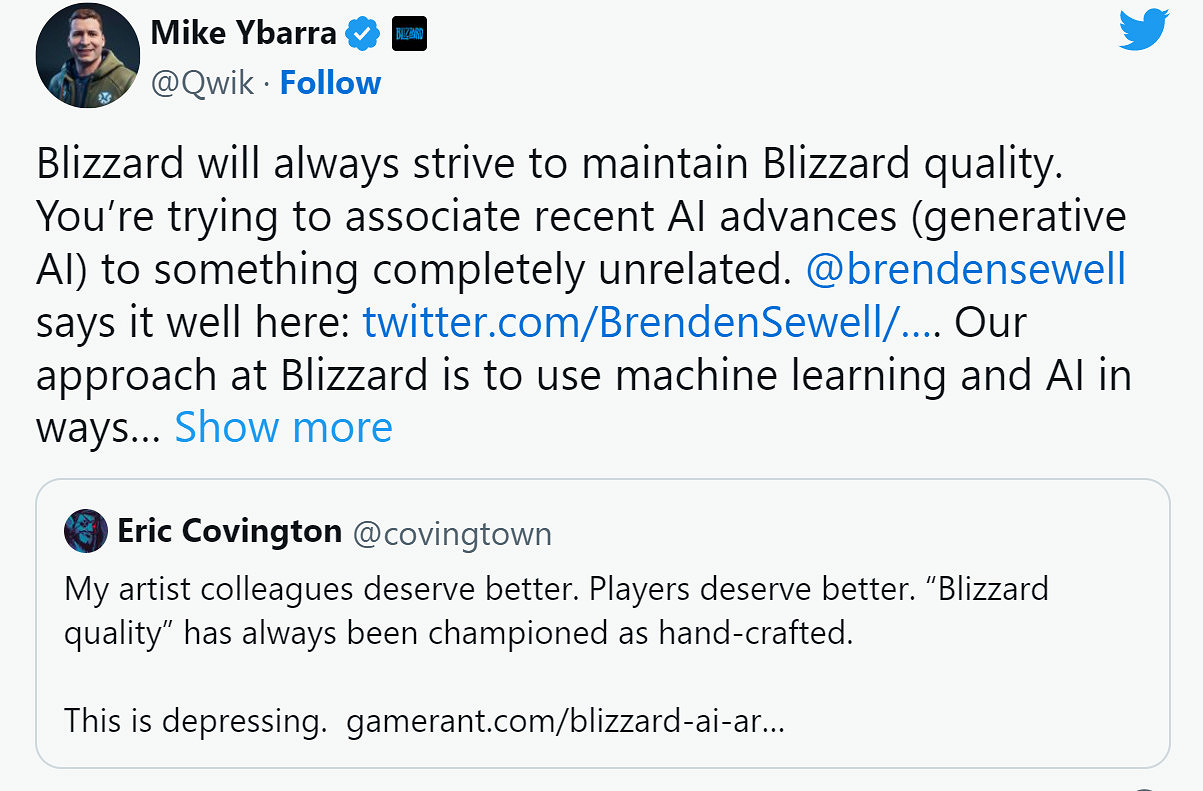The height and width of the screenshot is (791, 1203).
Task: Visit the twitter.com/BrendenSewell link
Action: tap(650, 323)
